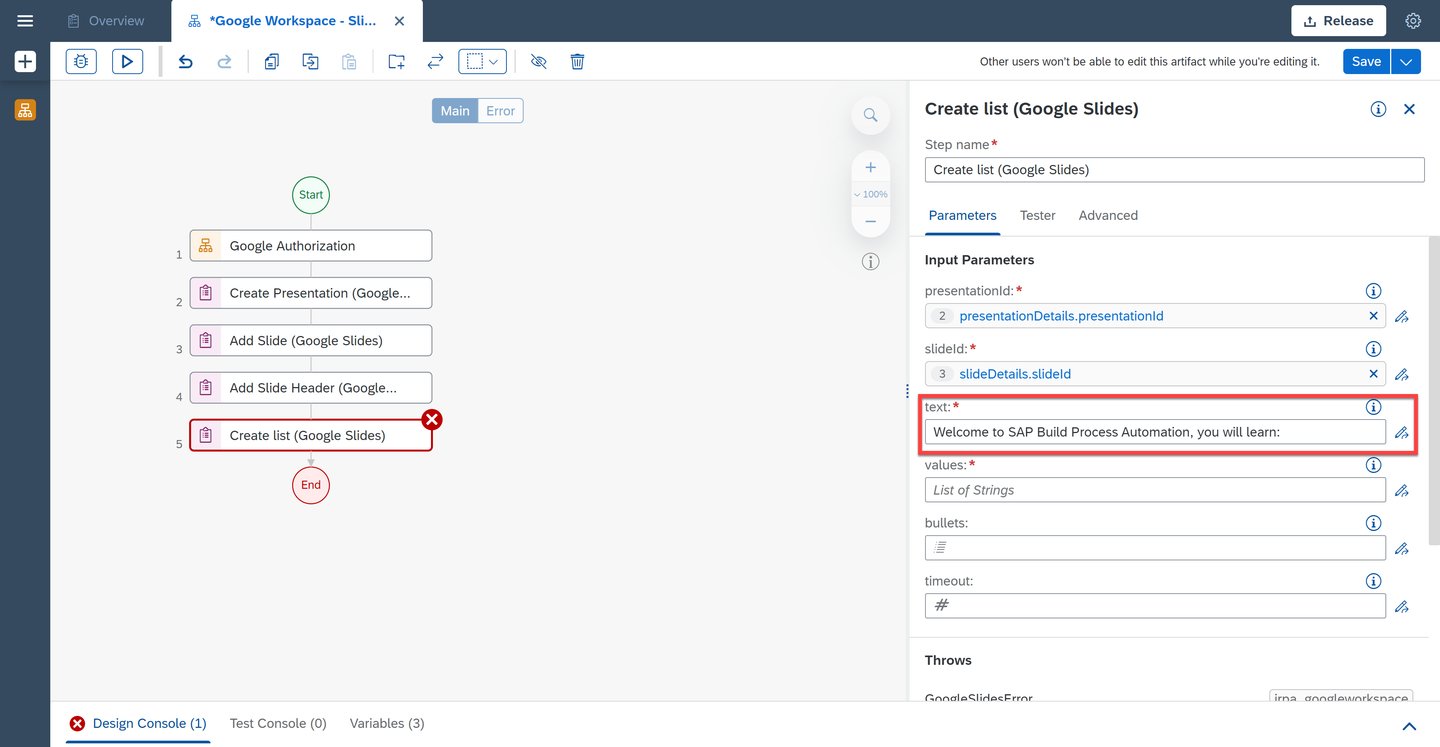Undo the last action

click(185, 62)
